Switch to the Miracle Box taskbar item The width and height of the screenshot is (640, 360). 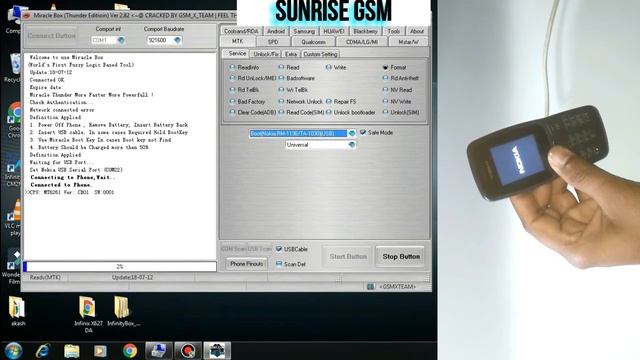(217, 351)
